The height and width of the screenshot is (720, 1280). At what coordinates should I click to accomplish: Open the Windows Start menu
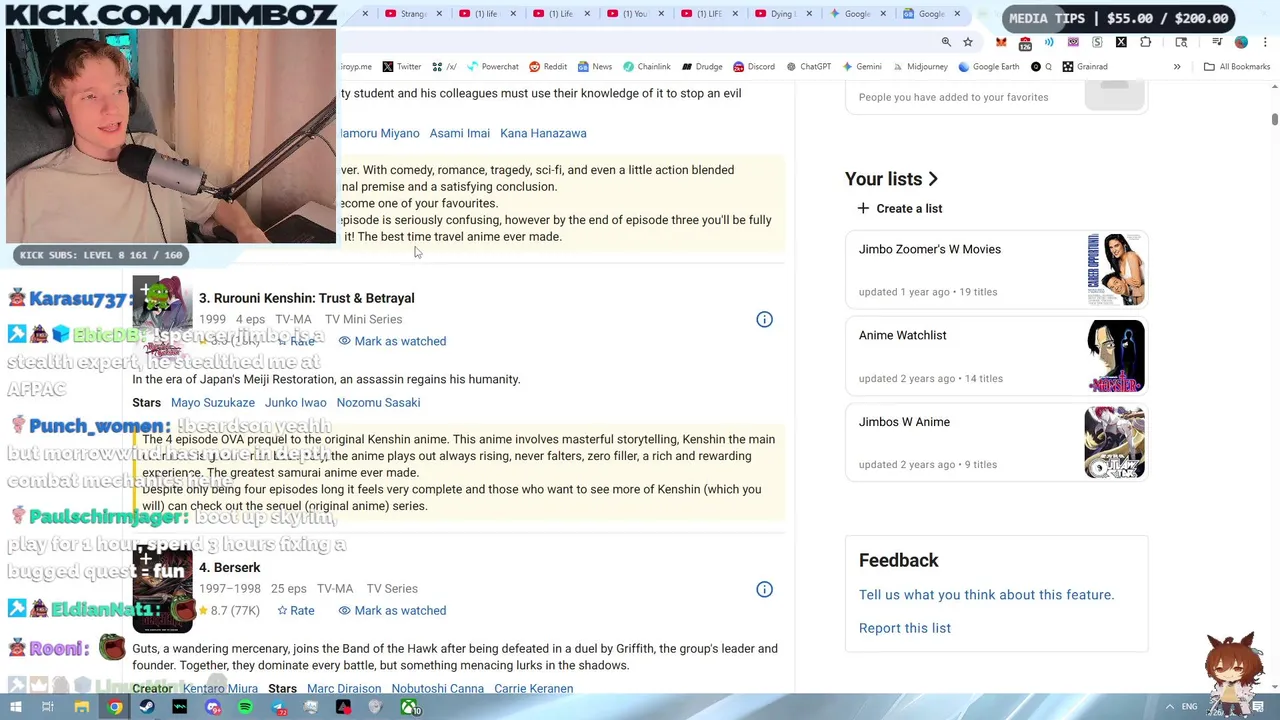[x=15, y=707]
